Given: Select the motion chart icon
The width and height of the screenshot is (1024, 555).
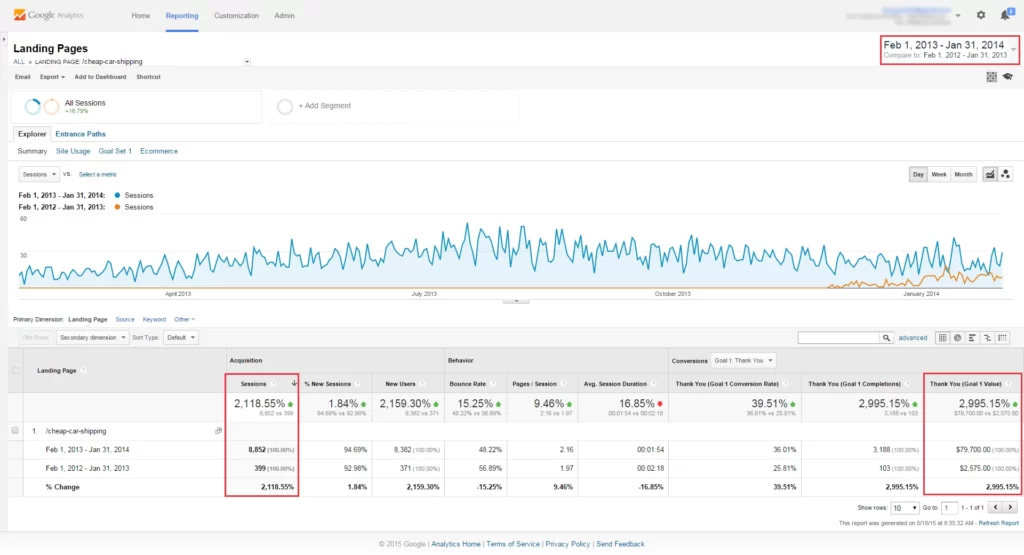Looking at the screenshot, I should pos(1005,174).
